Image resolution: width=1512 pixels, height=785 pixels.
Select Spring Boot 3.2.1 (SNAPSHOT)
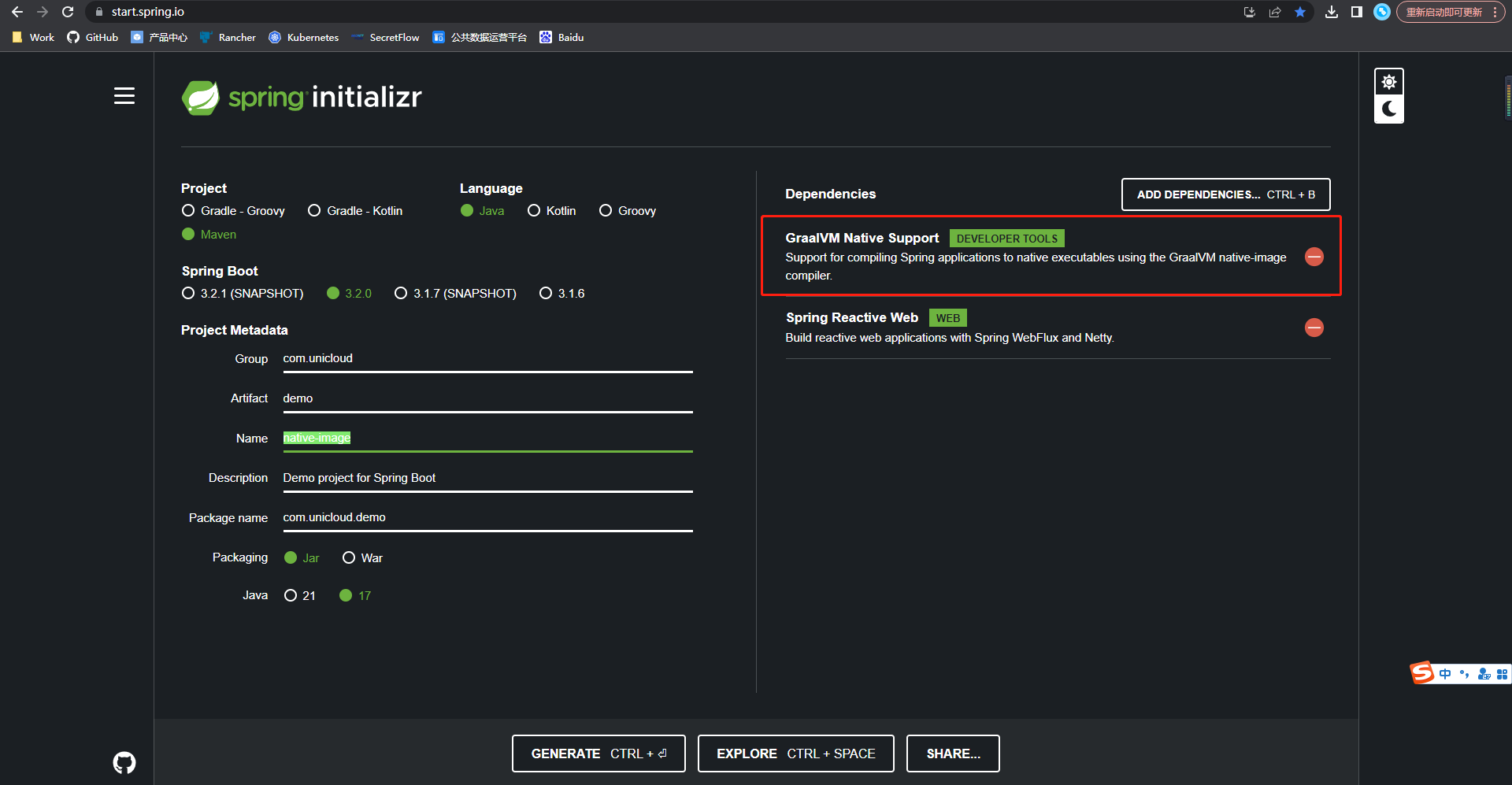coord(243,294)
